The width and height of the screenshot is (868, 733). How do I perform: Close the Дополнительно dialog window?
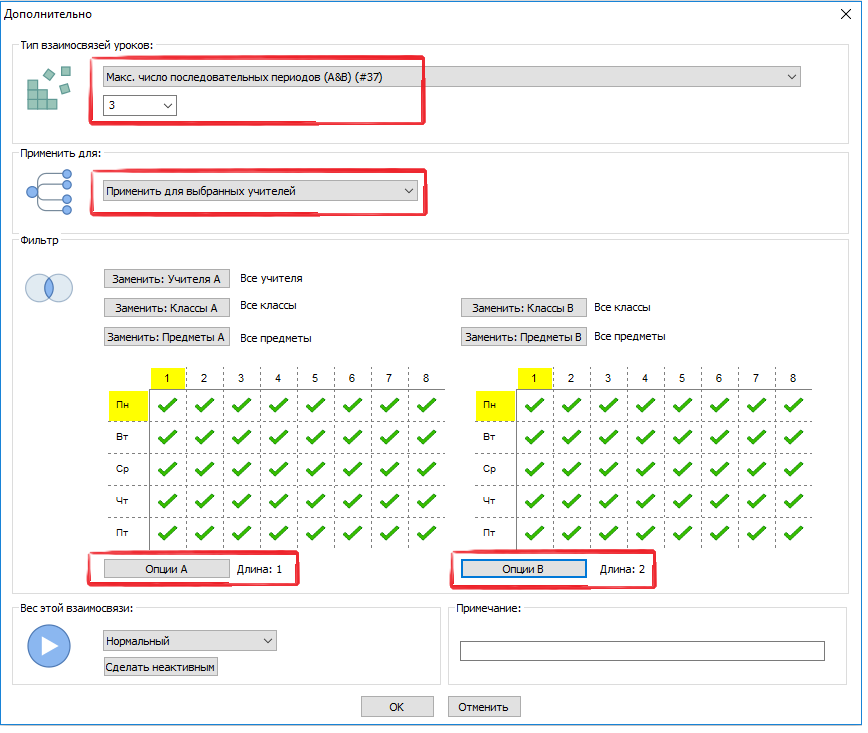point(846,14)
